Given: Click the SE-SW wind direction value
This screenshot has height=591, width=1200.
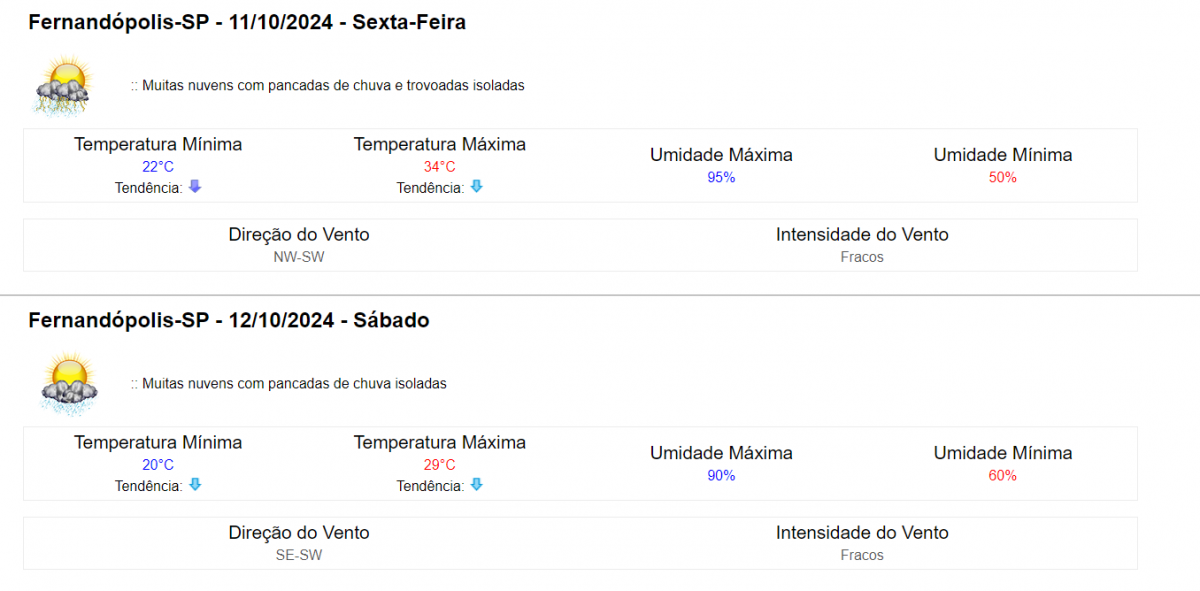Looking at the screenshot, I should point(299,555).
